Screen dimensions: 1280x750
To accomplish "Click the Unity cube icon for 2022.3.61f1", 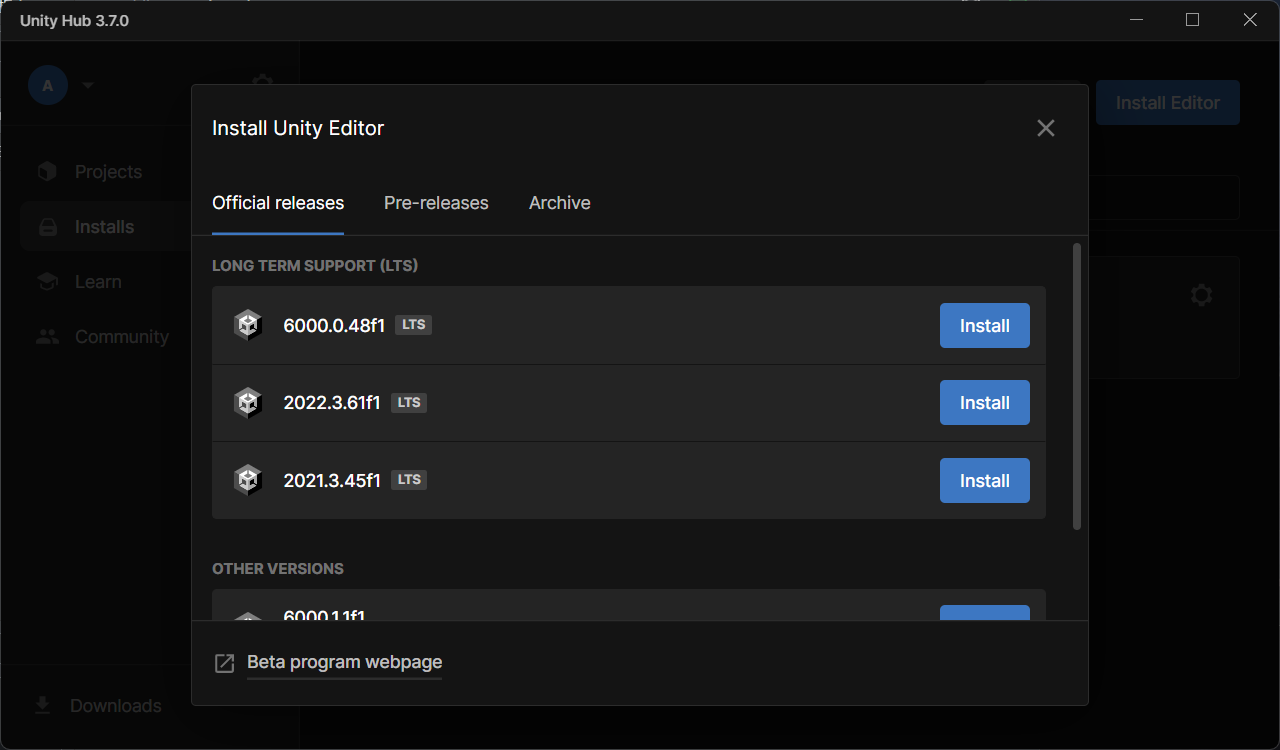I will [247, 403].
